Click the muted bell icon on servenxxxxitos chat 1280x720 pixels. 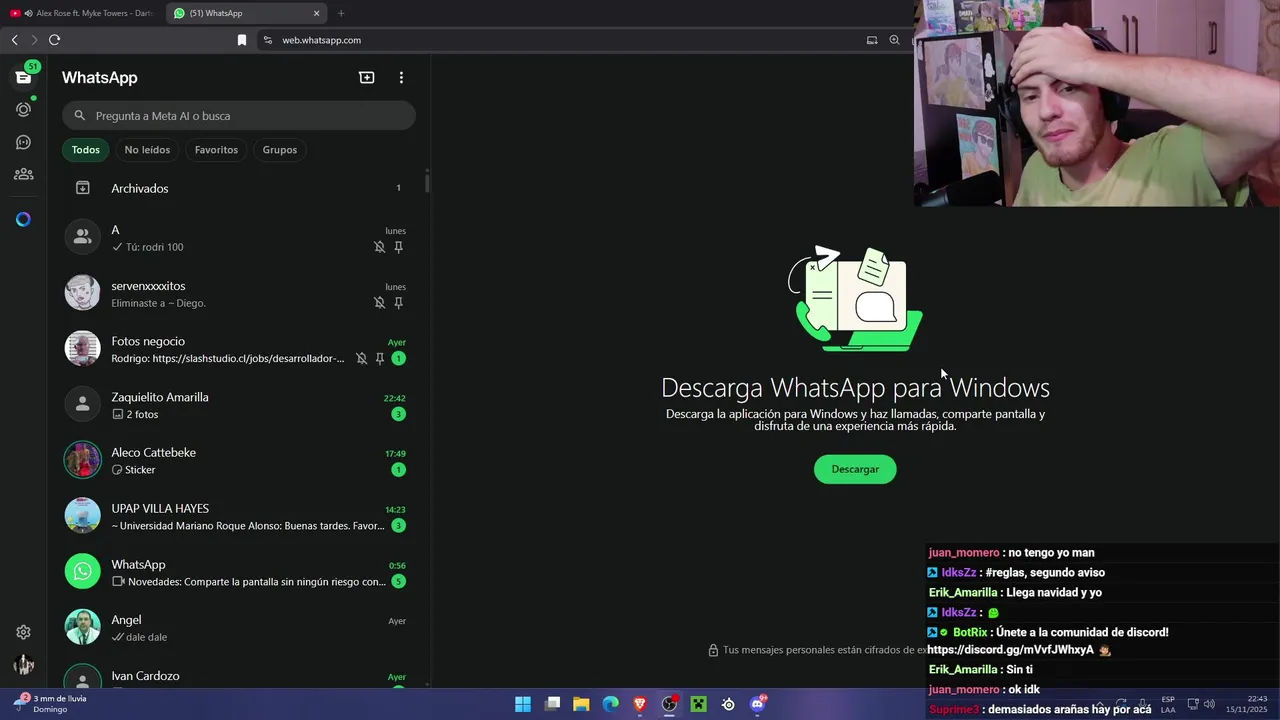(379, 303)
